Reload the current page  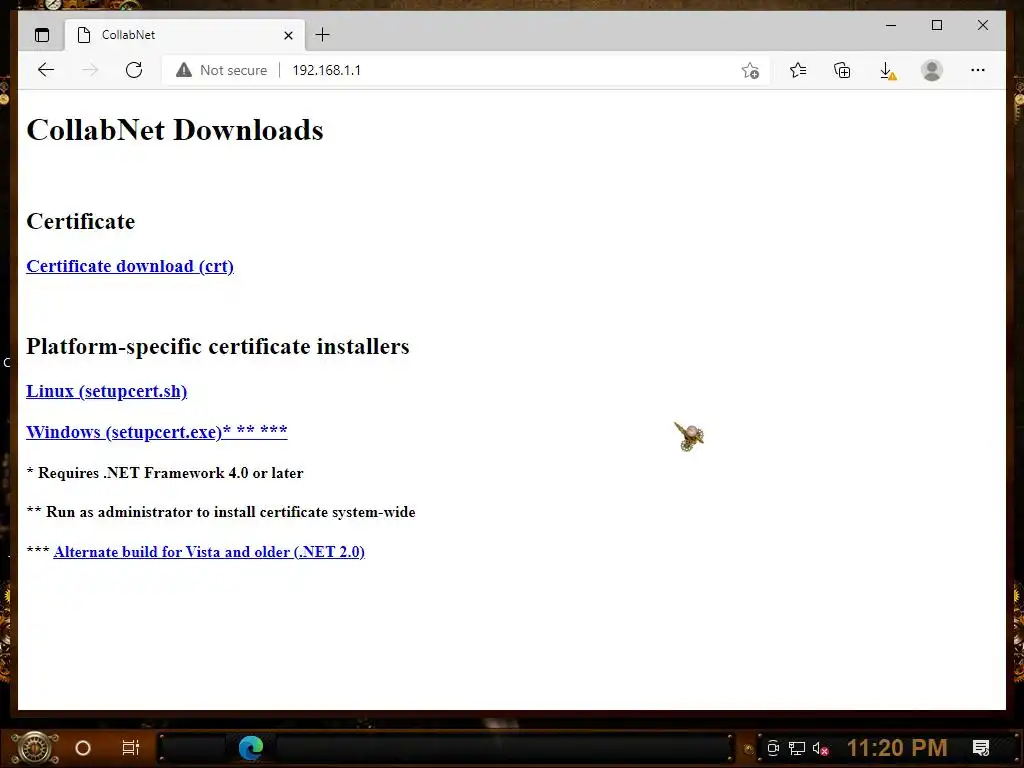[x=134, y=70]
